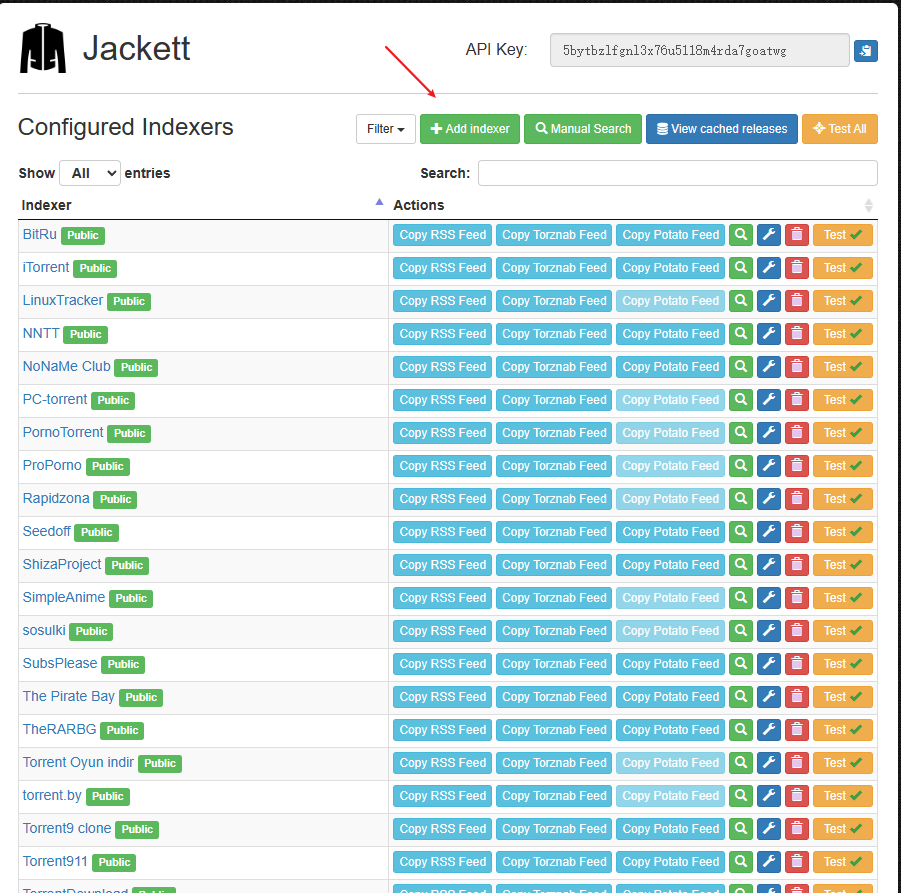The image size is (901, 893).
Task: Search the BitRu indexer with magnifier icon
Action: (741, 235)
